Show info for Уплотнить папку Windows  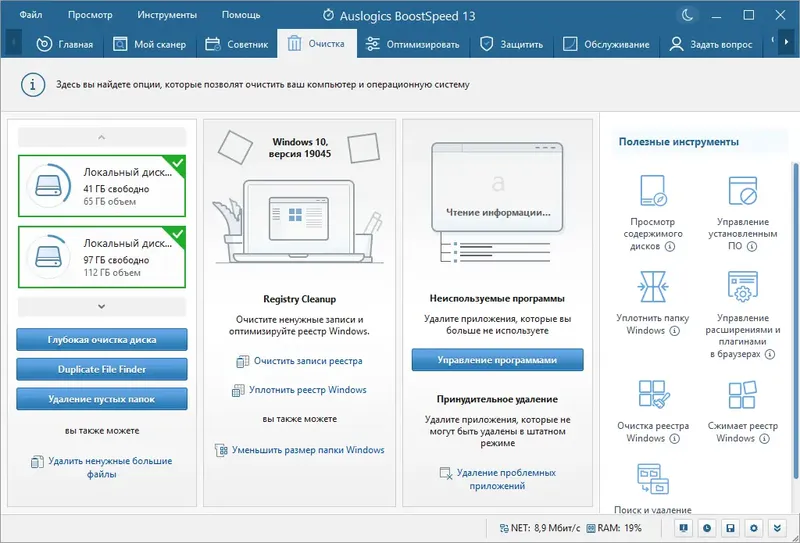pos(674,331)
